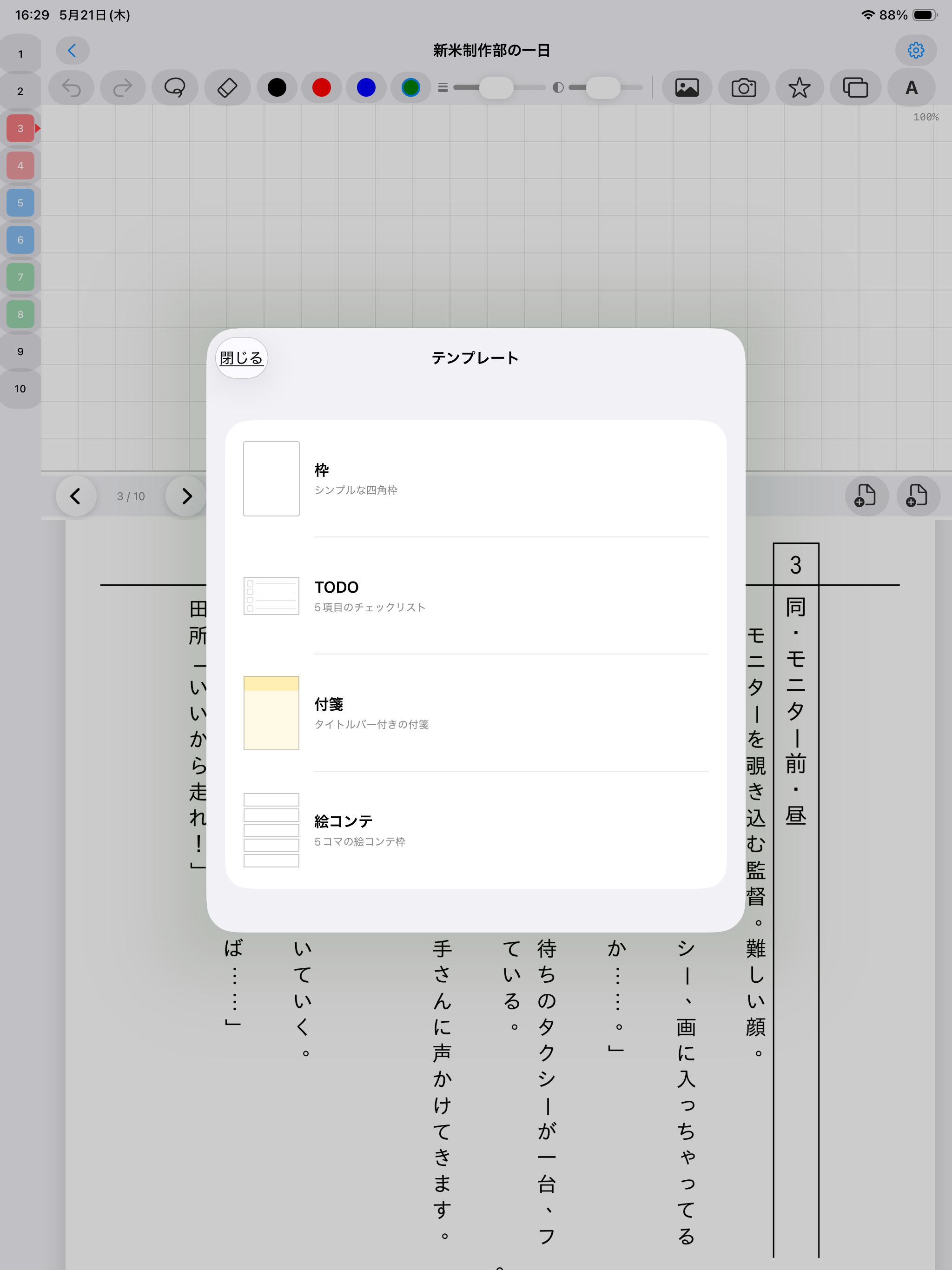Tap the blank frame thumbnail
952x1270 pixels.
coord(271,479)
